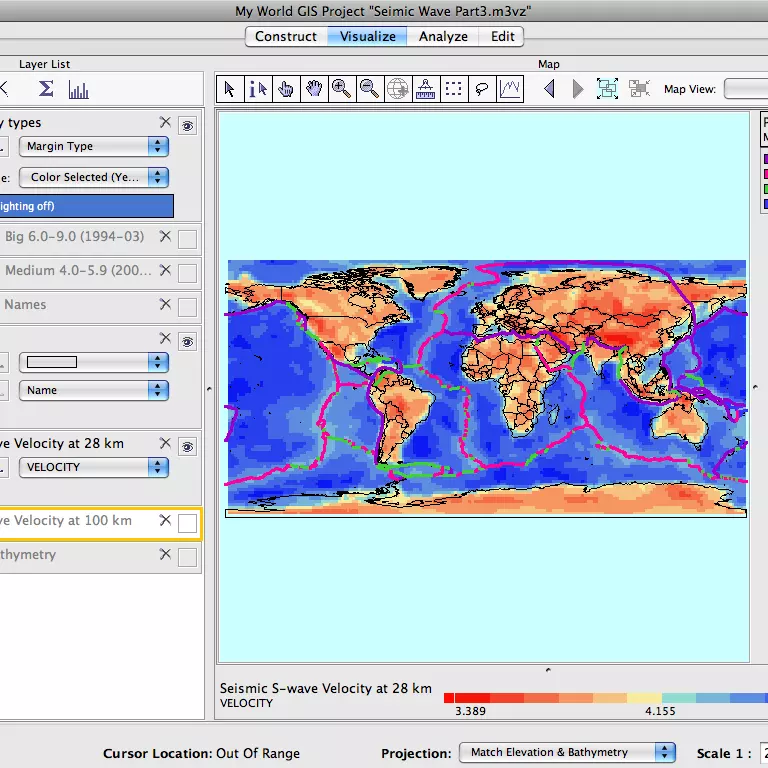
Task: Activate the Get Information tool
Action: (x=257, y=89)
